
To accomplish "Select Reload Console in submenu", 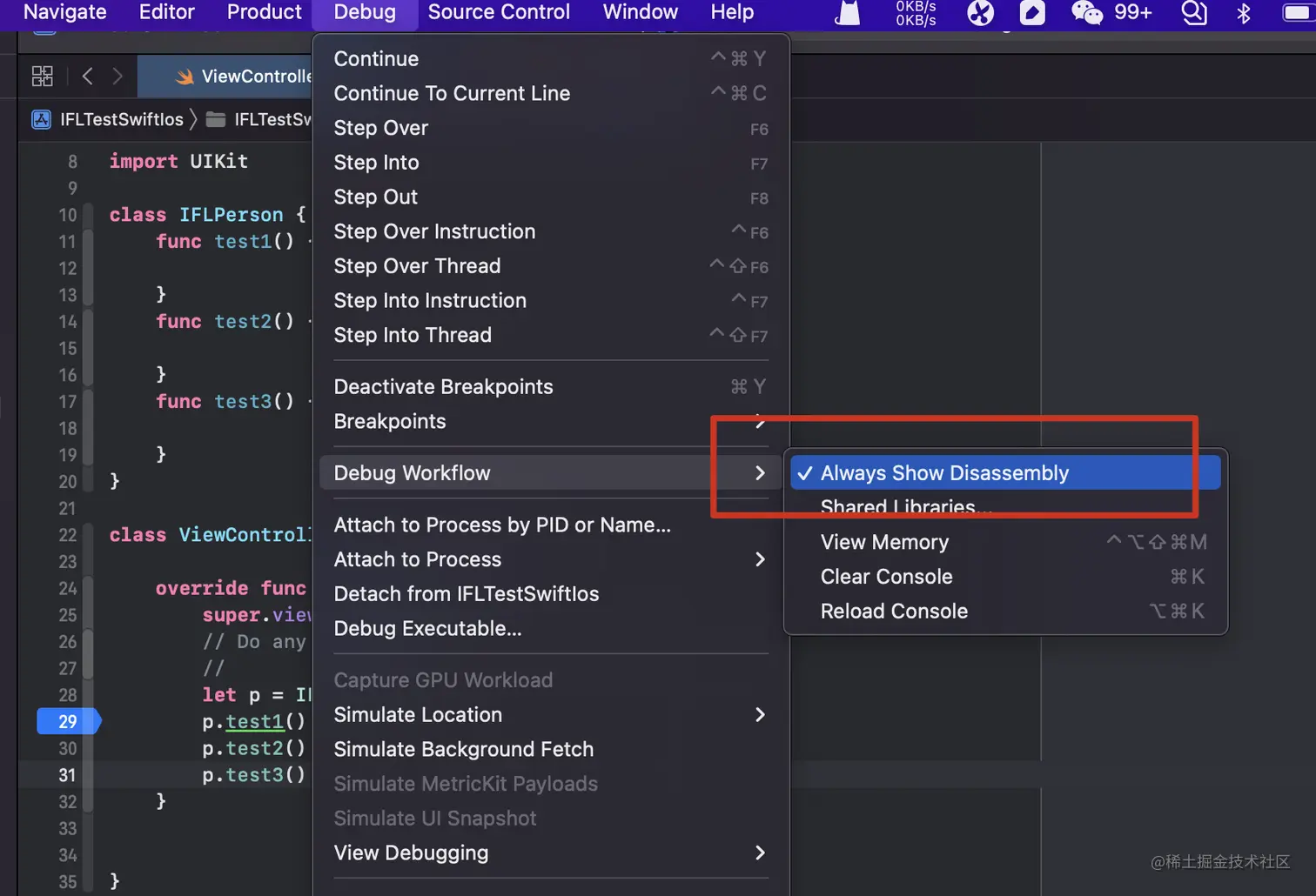I will [x=1005, y=612].
